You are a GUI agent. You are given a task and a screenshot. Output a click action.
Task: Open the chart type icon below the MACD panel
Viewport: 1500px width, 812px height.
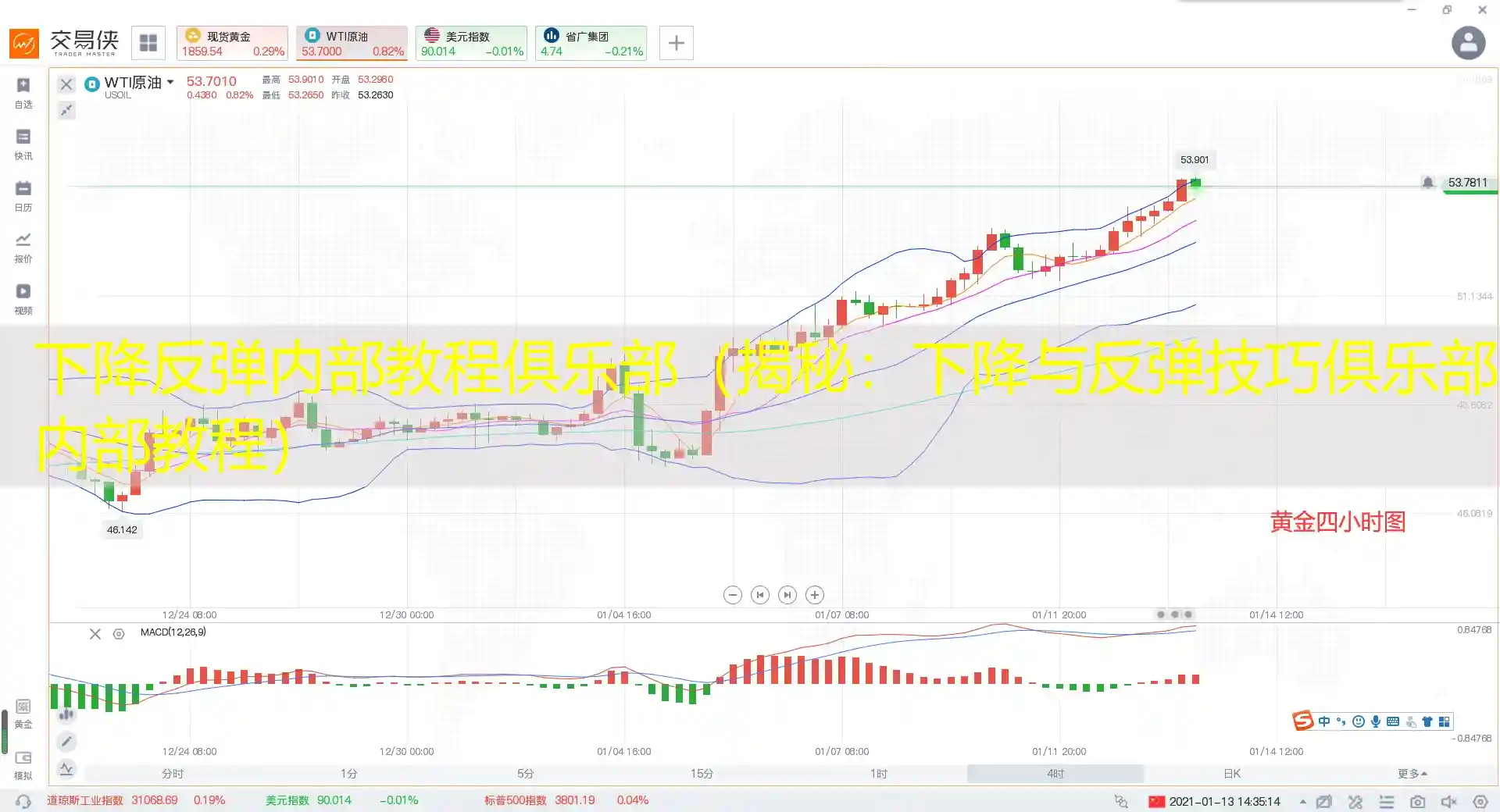point(66,714)
